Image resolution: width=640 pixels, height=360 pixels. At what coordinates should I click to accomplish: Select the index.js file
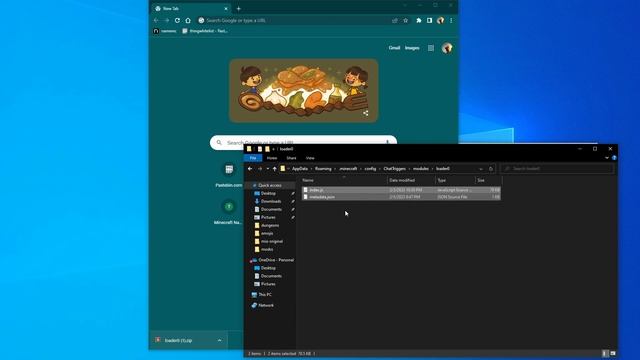click(401, 190)
